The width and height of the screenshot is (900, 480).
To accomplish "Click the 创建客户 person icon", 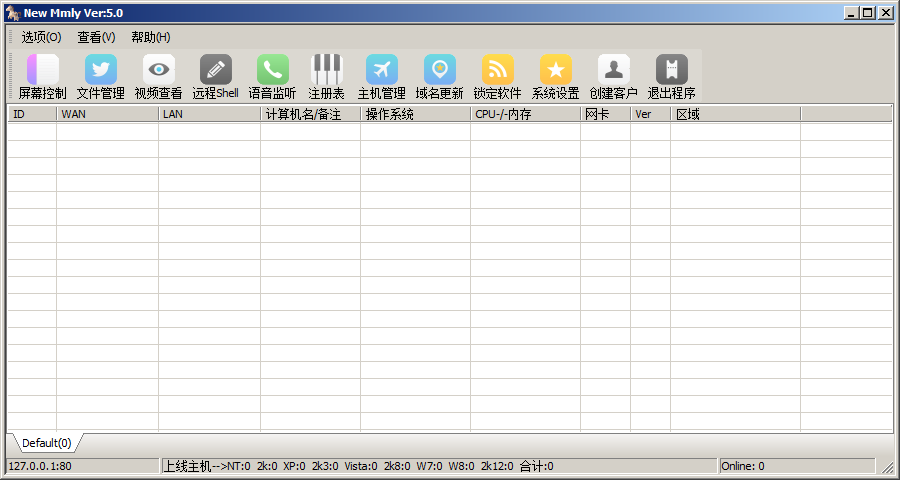I will click(614, 70).
